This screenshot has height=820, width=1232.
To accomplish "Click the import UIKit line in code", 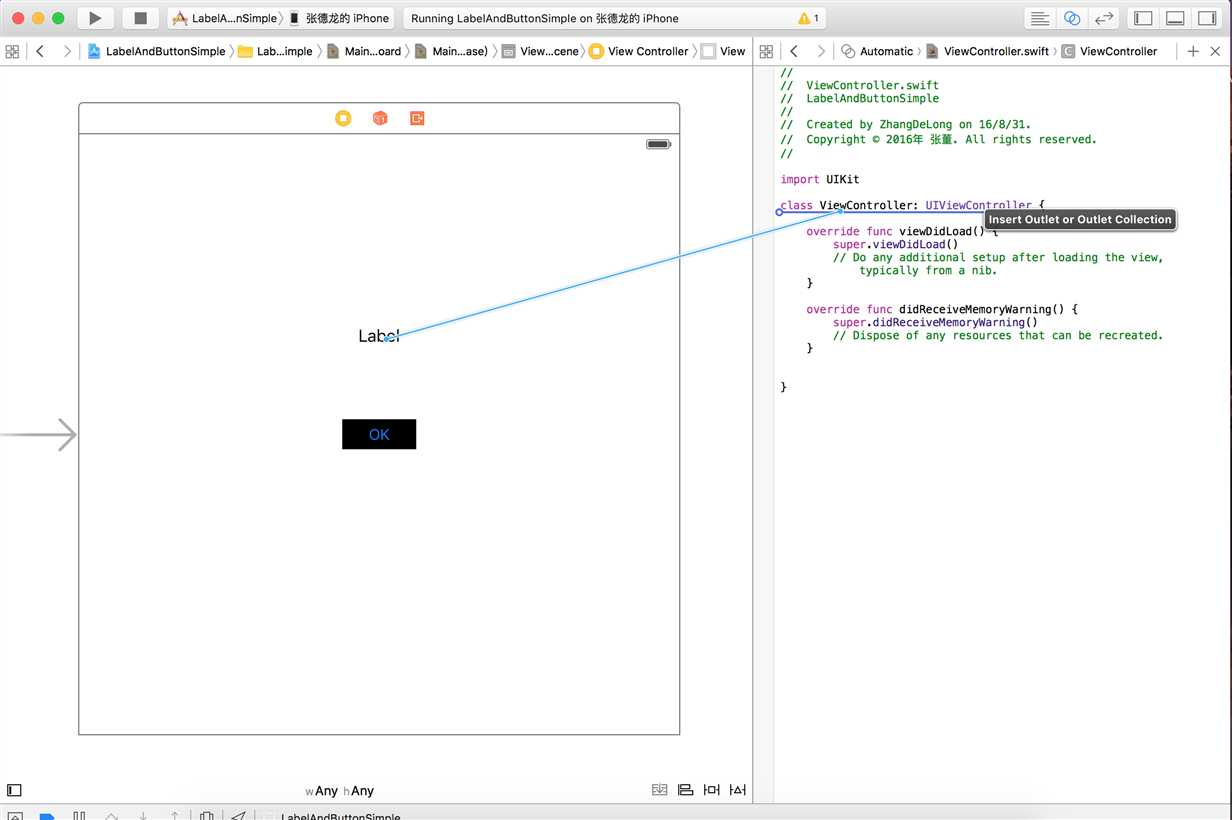I will pos(820,179).
